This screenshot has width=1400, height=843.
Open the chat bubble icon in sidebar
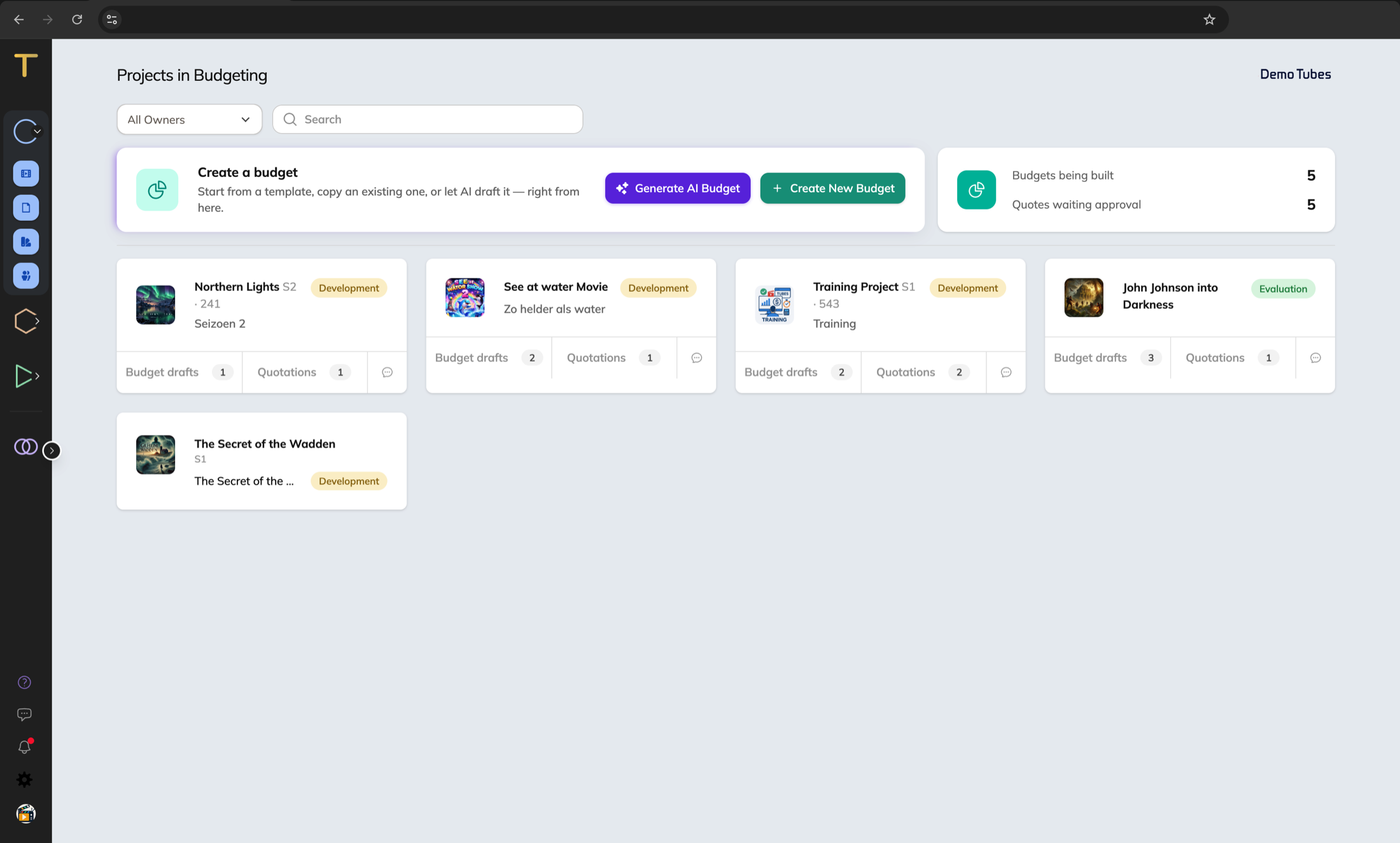click(24, 714)
